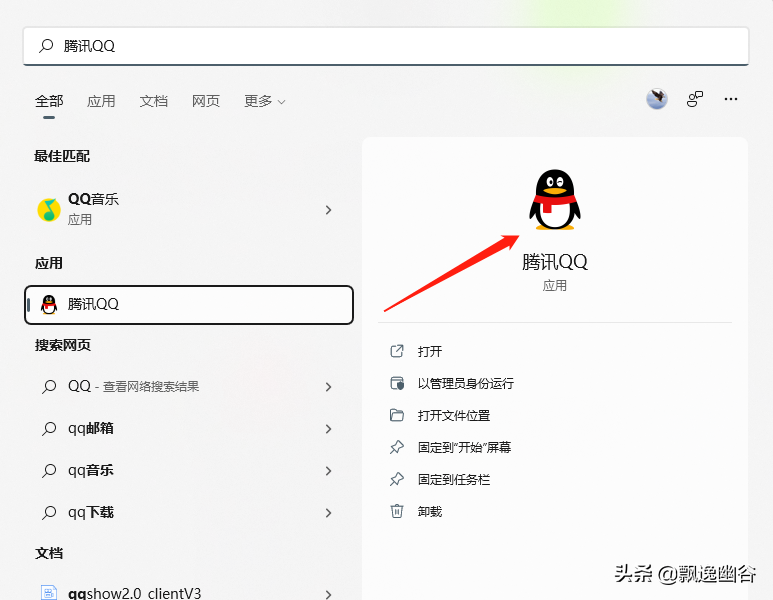The image size is (773, 600).
Task: Click the search box containing 腾讯QQ
Action: 386,46
